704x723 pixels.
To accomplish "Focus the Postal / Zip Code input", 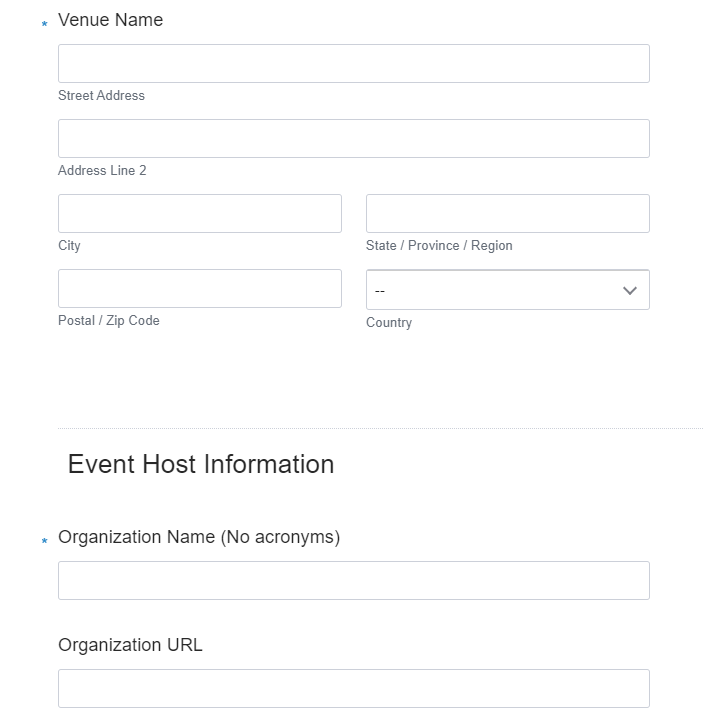I will [x=199, y=289].
